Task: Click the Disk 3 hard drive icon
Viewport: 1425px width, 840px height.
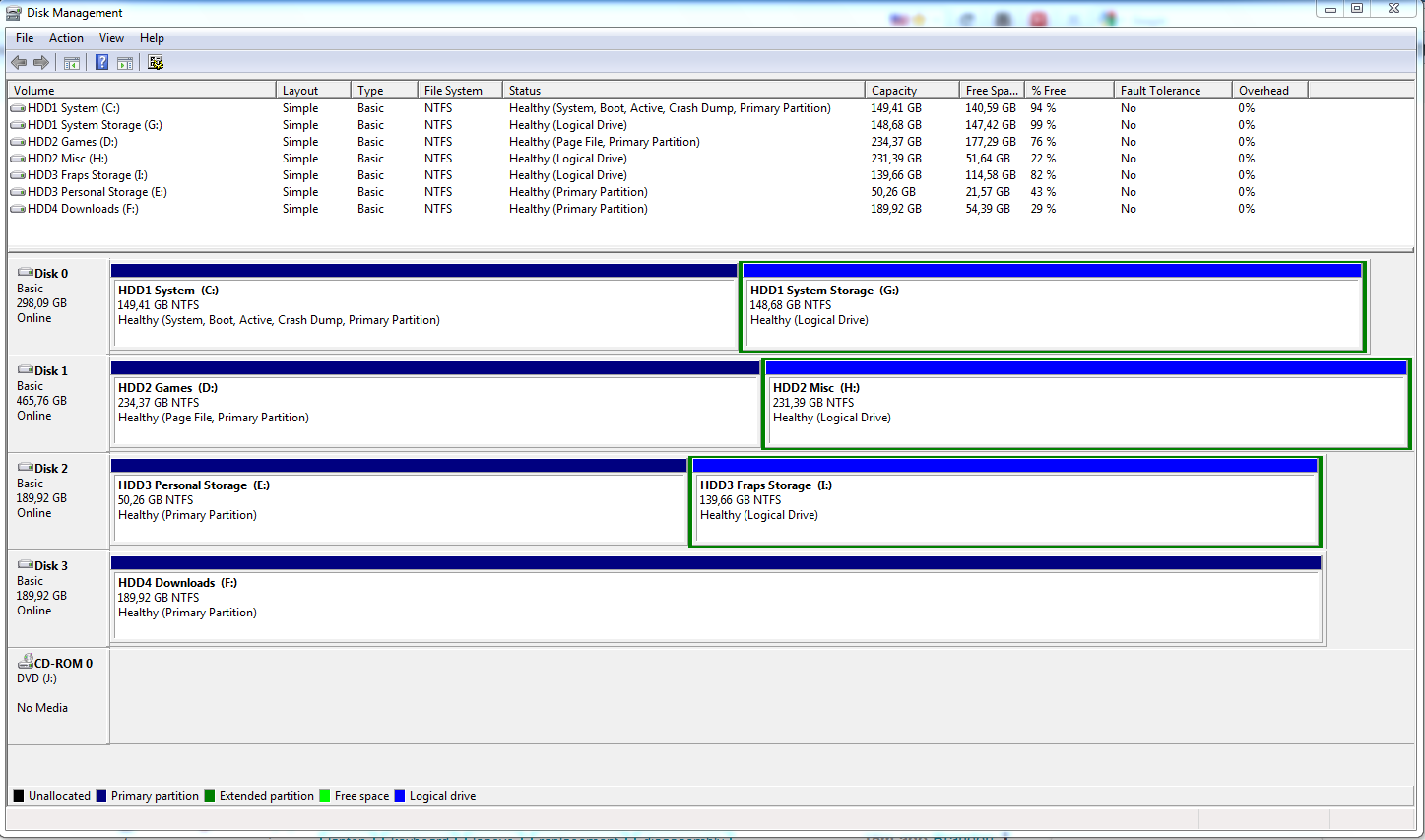Action: coord(26,565)
